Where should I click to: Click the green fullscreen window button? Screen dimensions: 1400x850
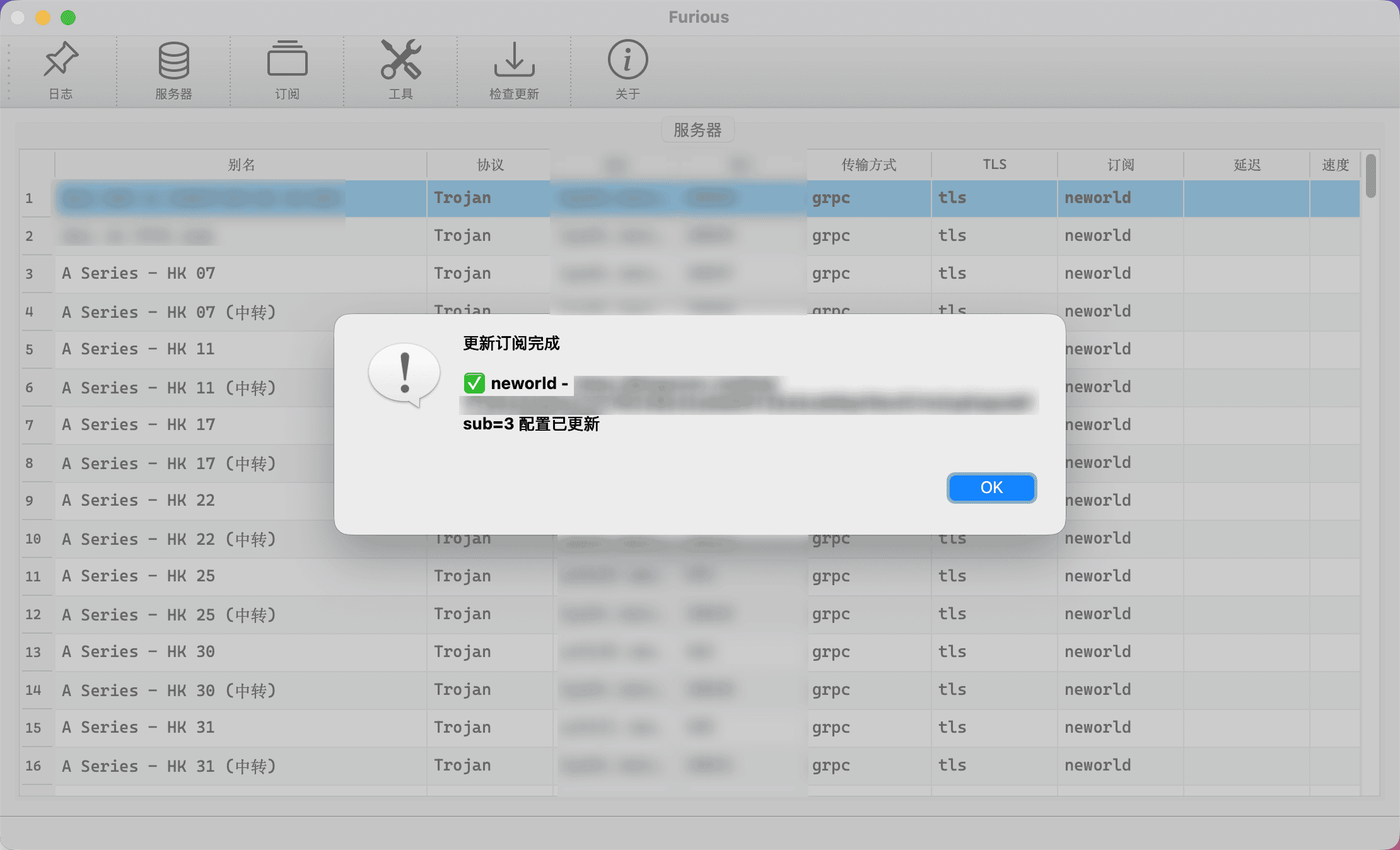pyautogui.click(x=68, y=18)
